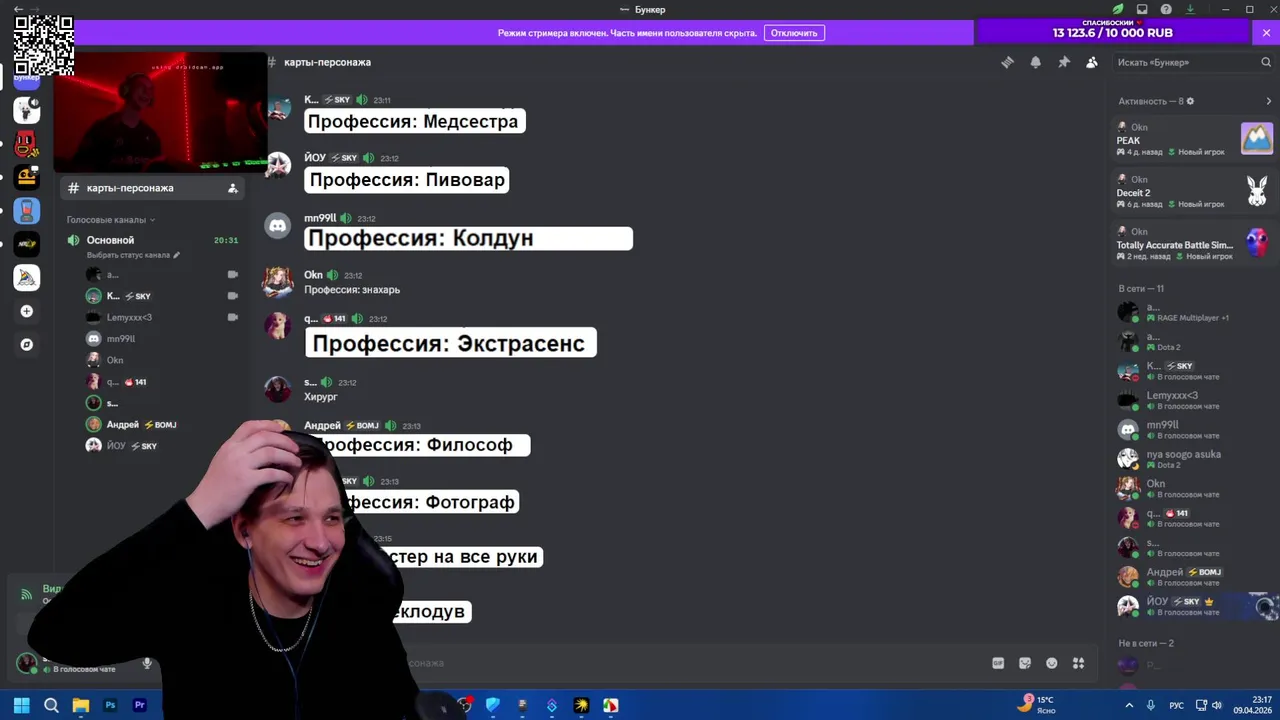Collapse Голосовые каналы category
Screen dimensions: 1280x720
pyautogui.click(x=110, y=219)
